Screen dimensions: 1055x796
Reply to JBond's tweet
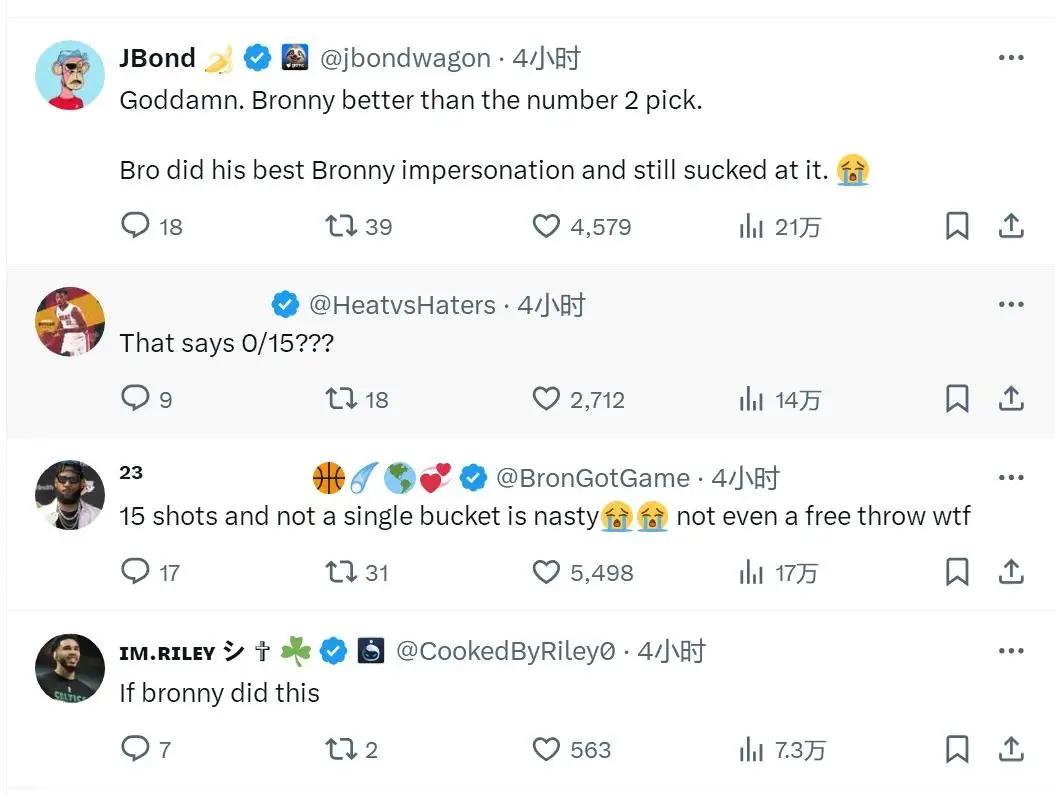click(x=135, y=227)
